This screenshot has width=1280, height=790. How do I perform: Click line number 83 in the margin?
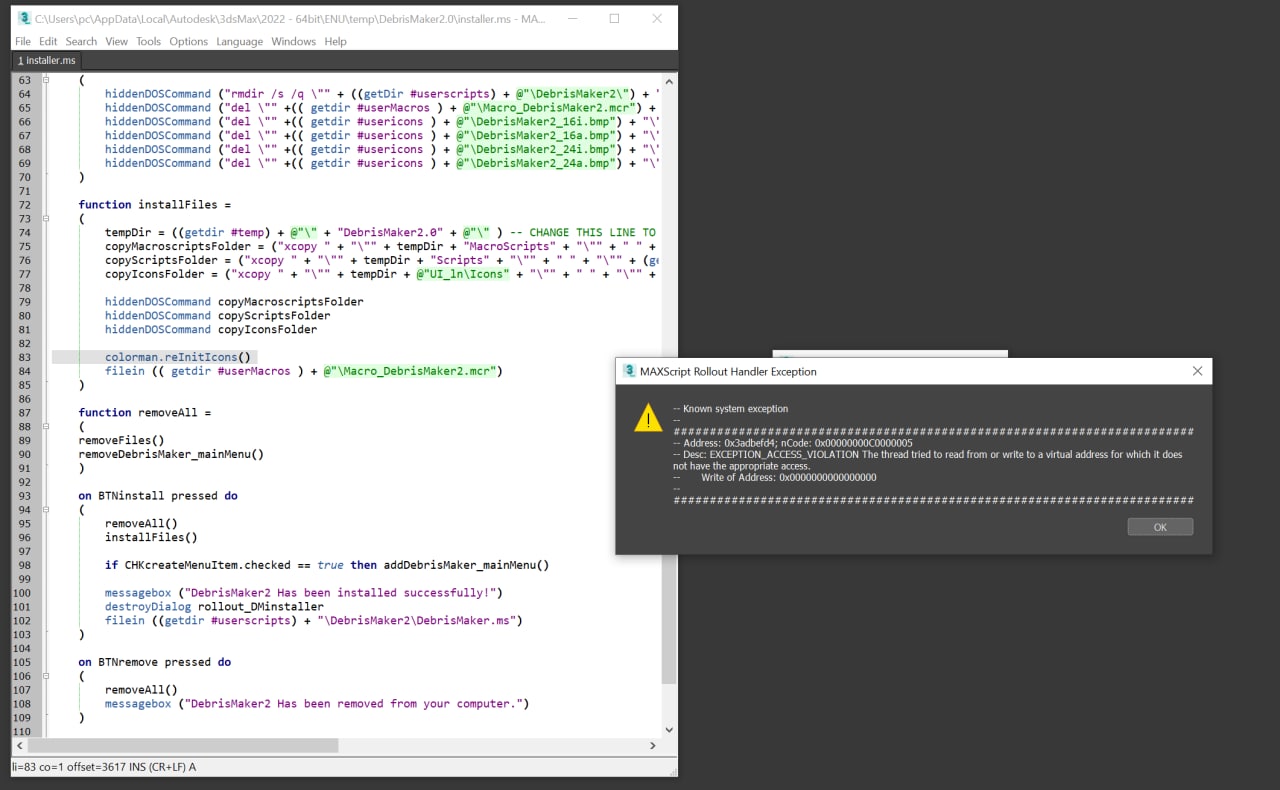click(24, 357)
